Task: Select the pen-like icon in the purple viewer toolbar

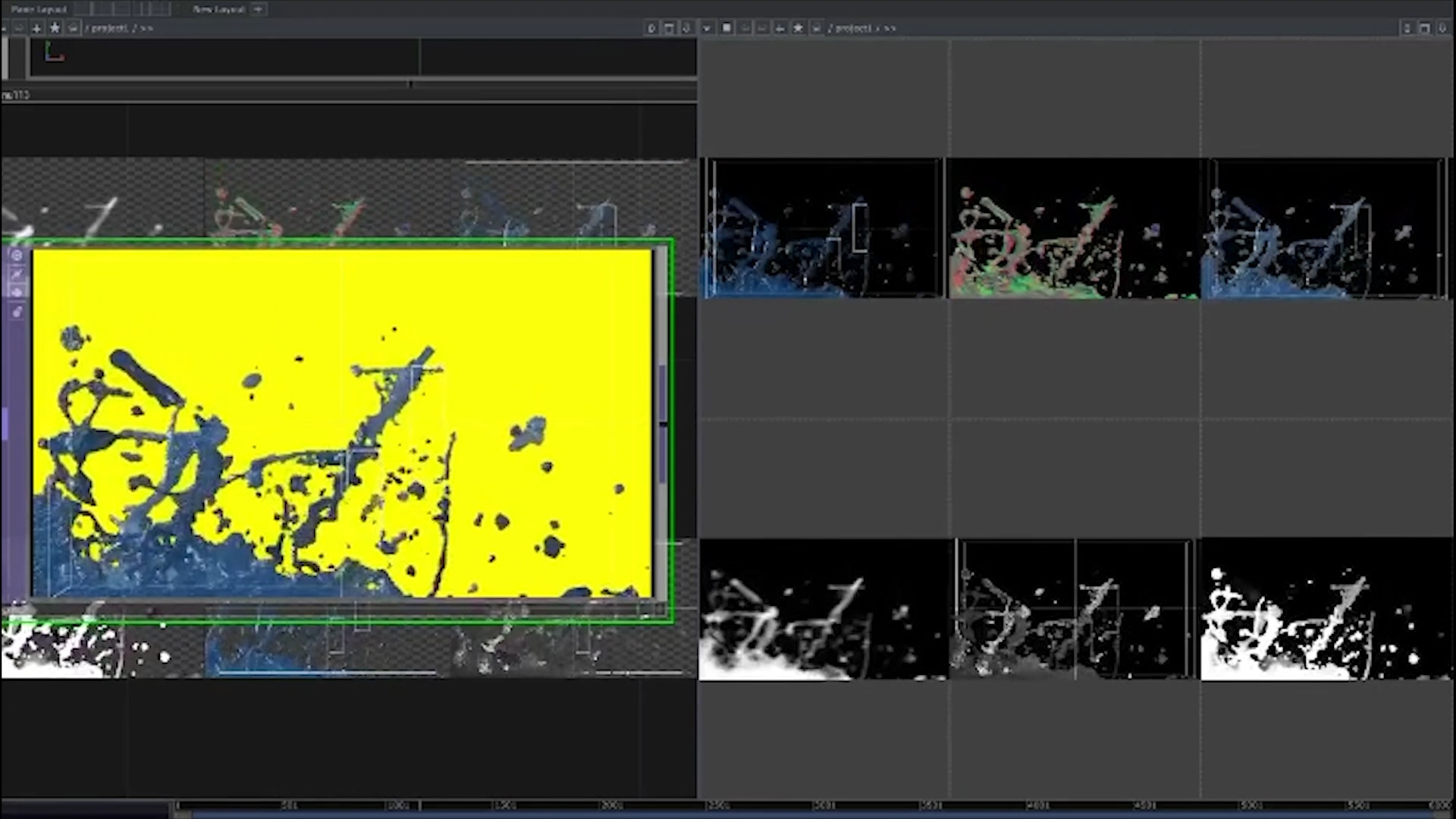Action: click(17, 275)
